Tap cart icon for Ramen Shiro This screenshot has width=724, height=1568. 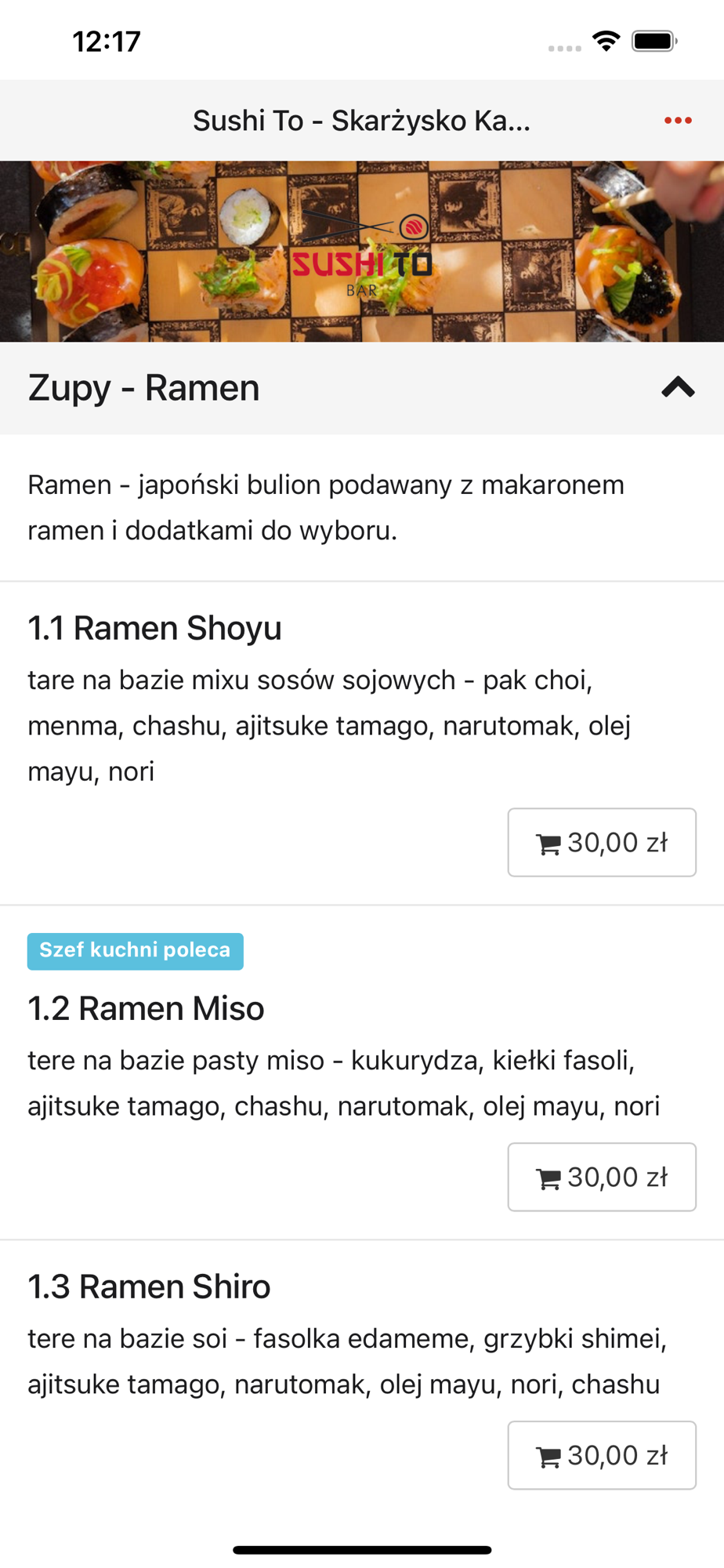[548, 1457]
